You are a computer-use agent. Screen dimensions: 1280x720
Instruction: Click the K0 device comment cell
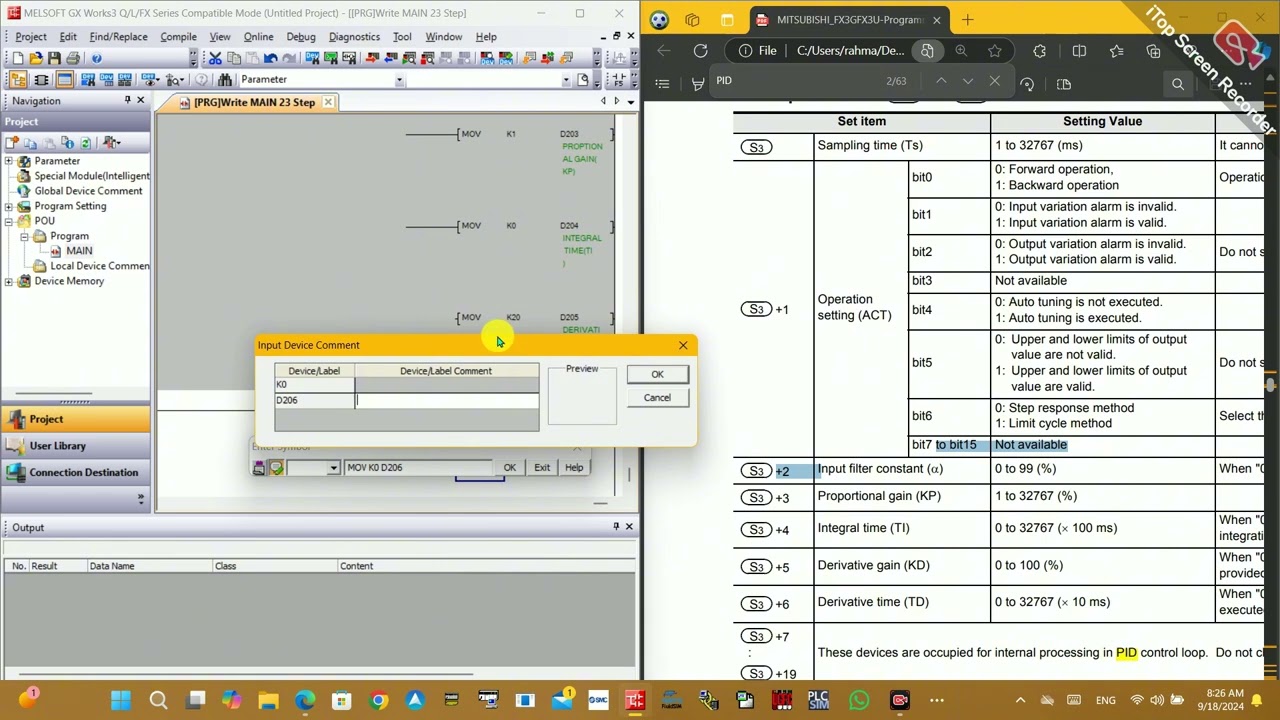(447, 385)
